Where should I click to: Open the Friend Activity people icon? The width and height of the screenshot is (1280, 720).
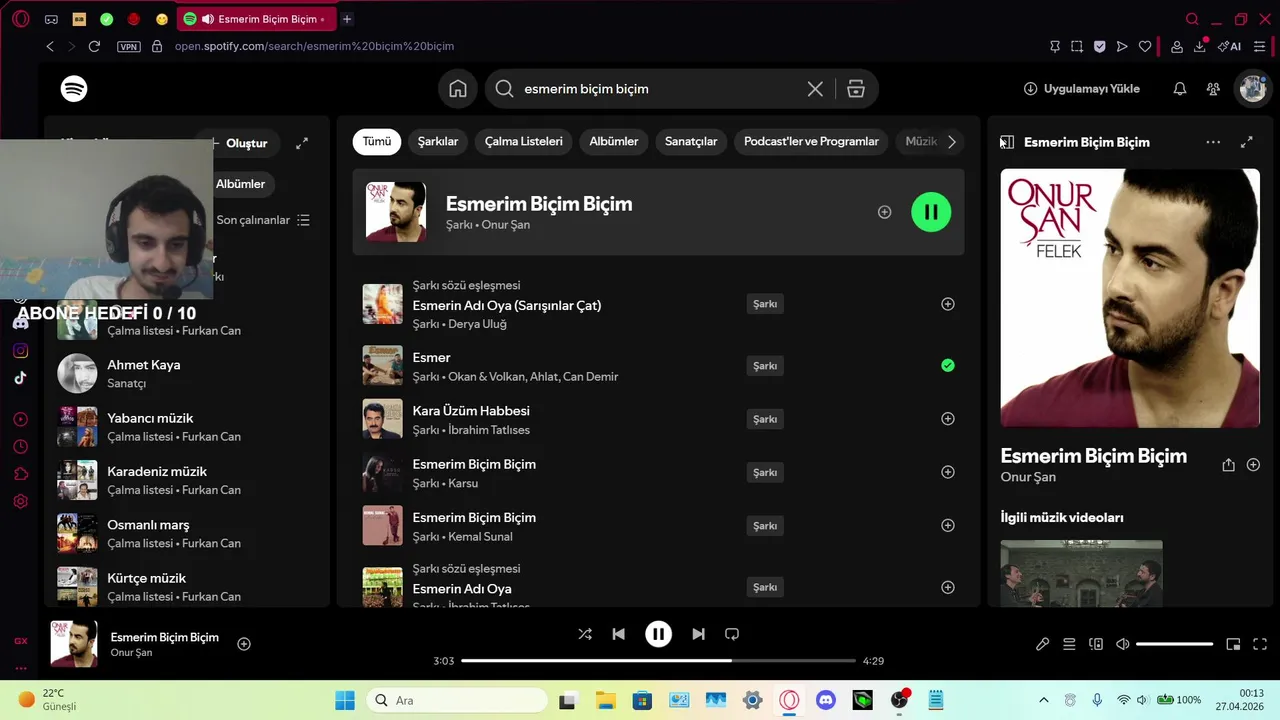1213,89
